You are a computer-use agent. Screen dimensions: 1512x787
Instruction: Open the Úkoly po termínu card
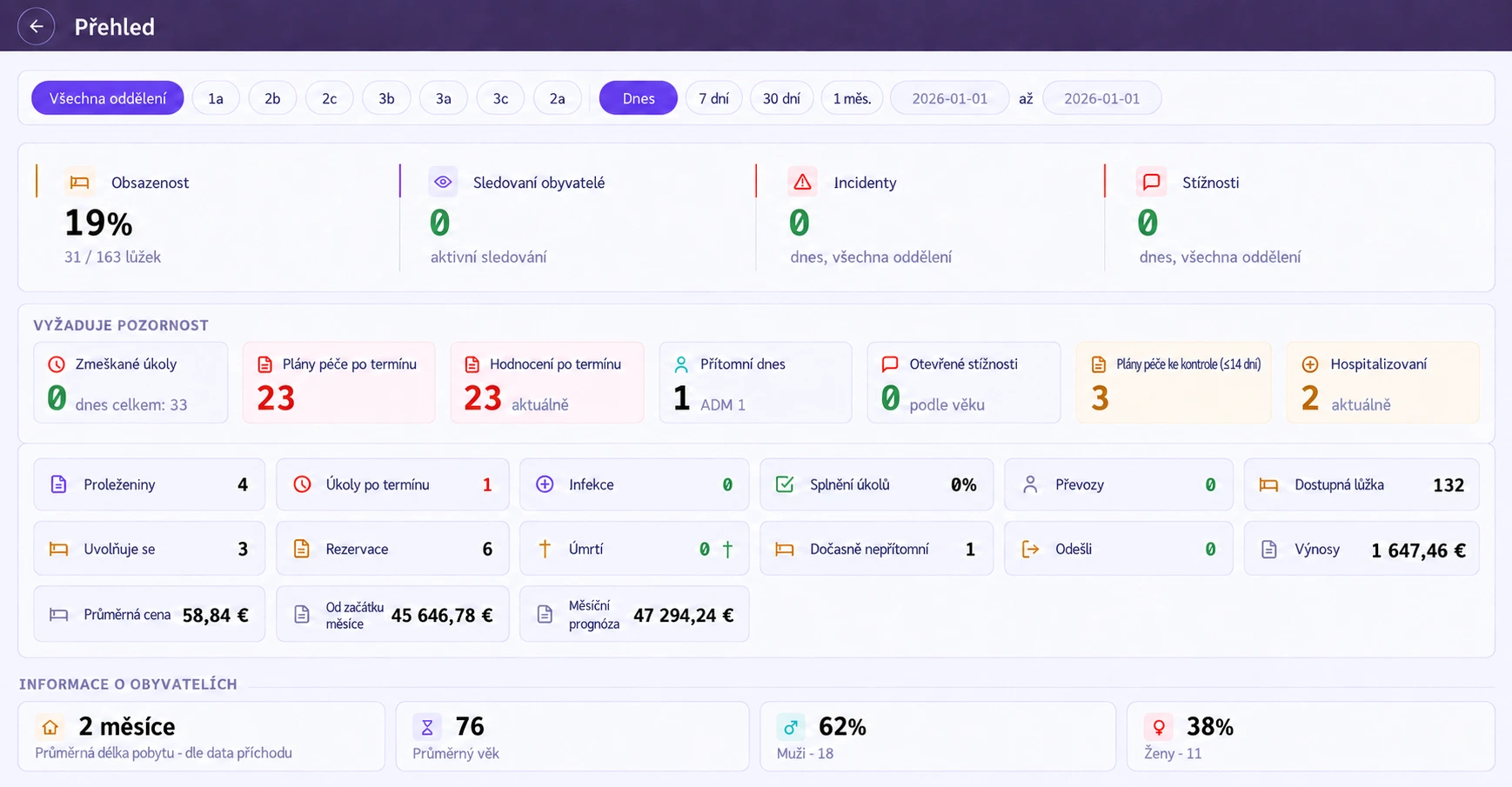(392, 484)
